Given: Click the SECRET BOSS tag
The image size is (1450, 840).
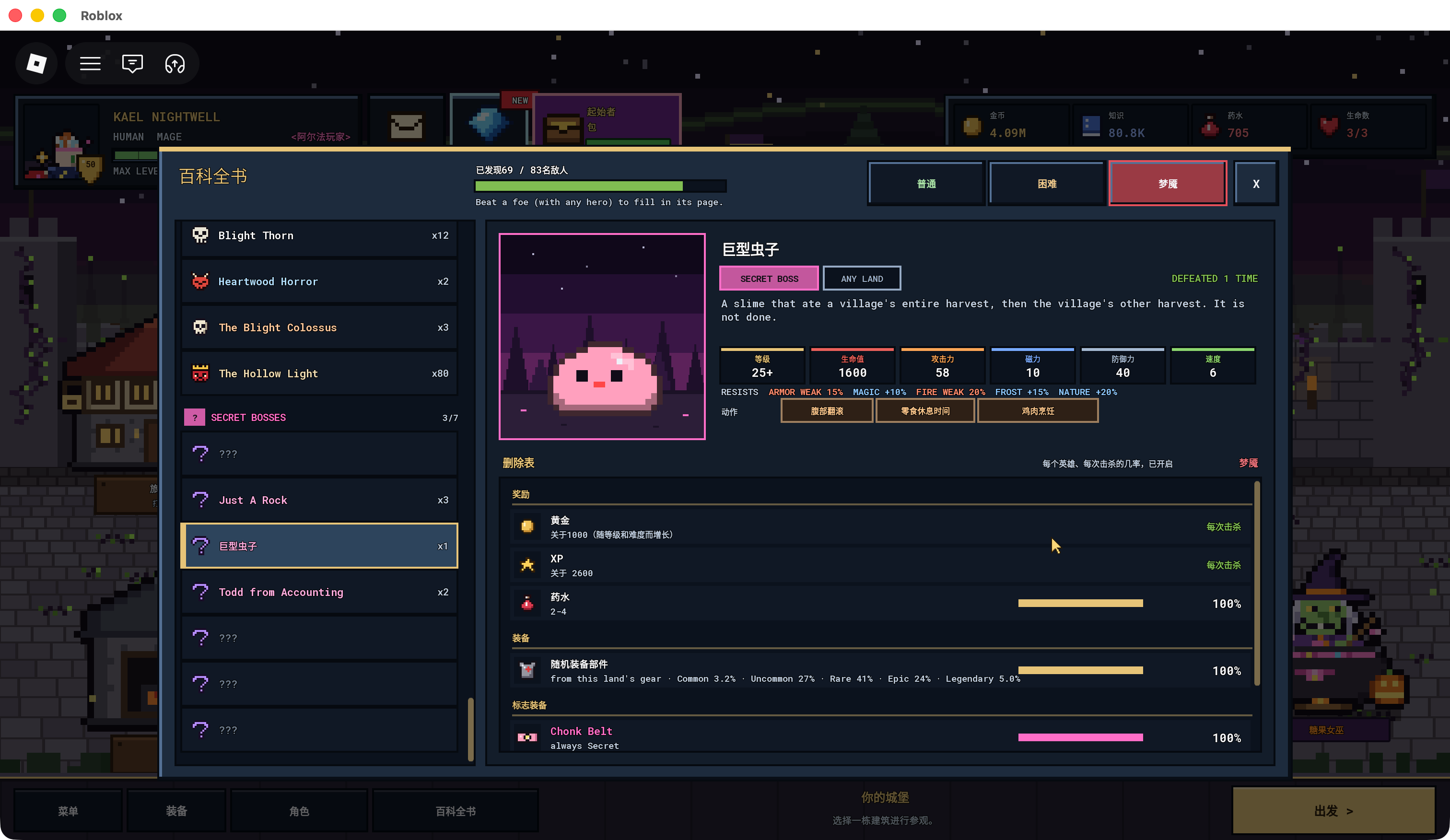Looking at the screenshot, I should 769,279.
